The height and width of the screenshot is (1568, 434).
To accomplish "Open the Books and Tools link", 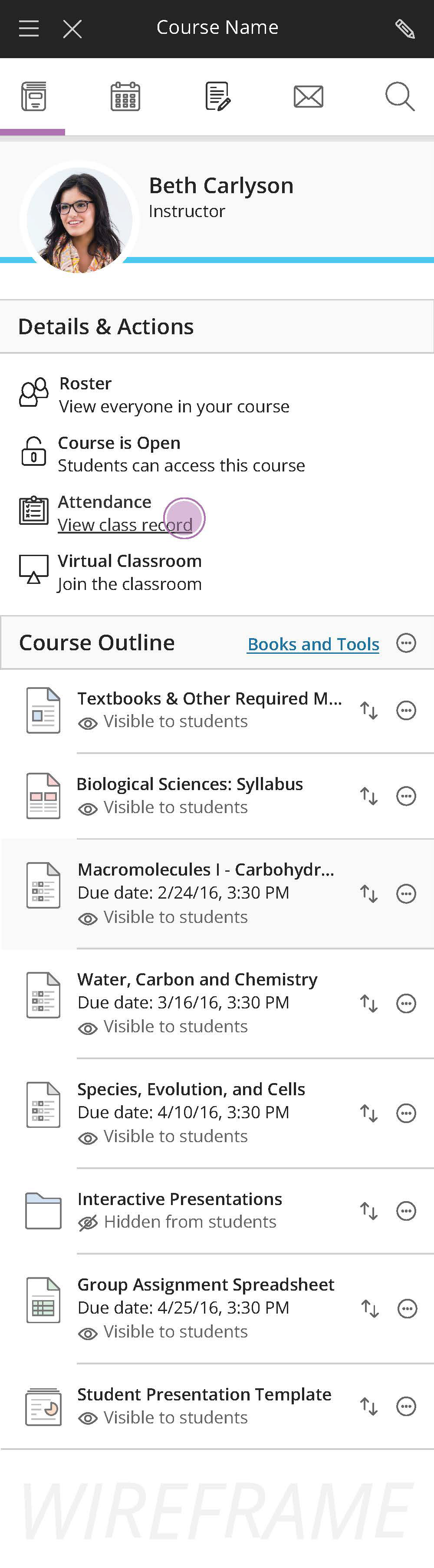I will click(x=313, y=644).
